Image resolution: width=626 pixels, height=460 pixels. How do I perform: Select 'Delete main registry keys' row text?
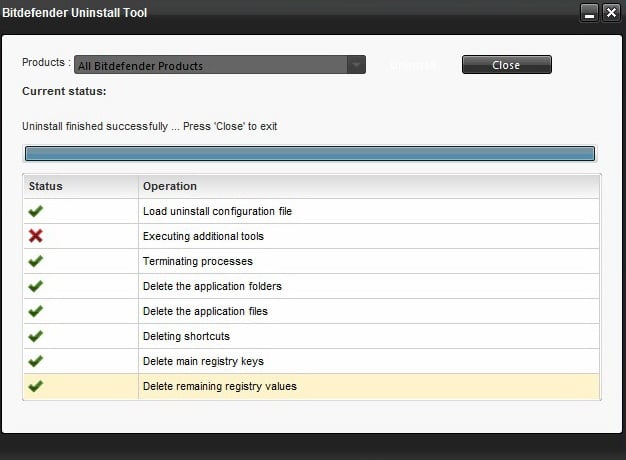[203, 361]
